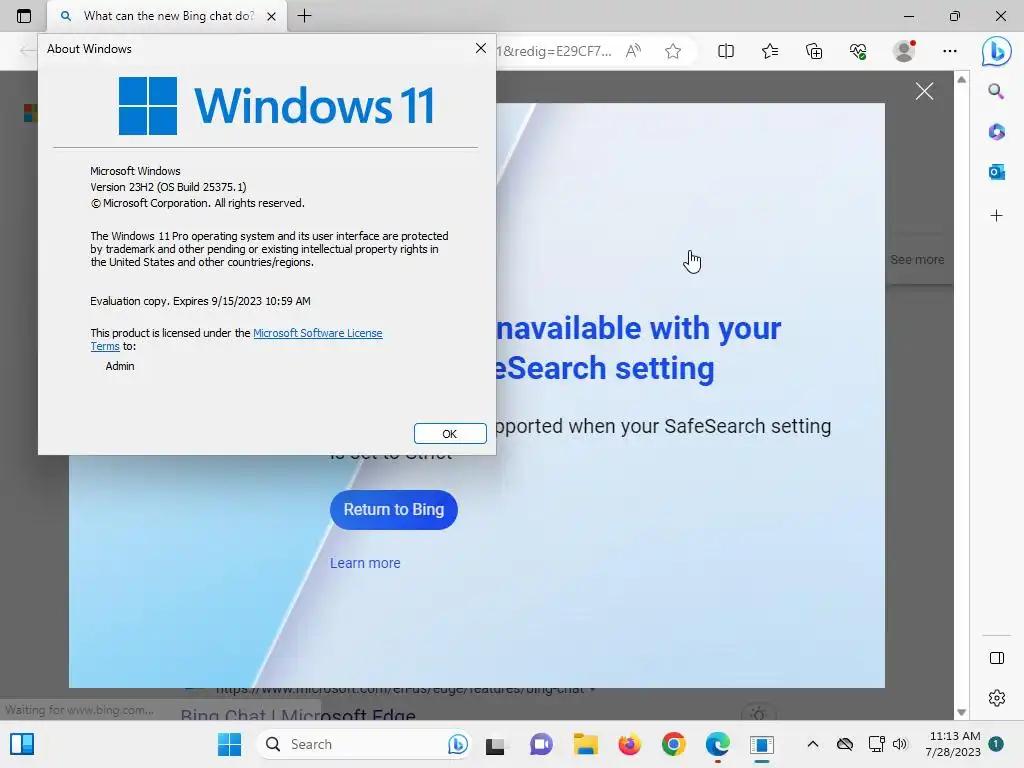1024x768 pixels.
Task: Open network tray icon
Action: (x=876, y=744)
